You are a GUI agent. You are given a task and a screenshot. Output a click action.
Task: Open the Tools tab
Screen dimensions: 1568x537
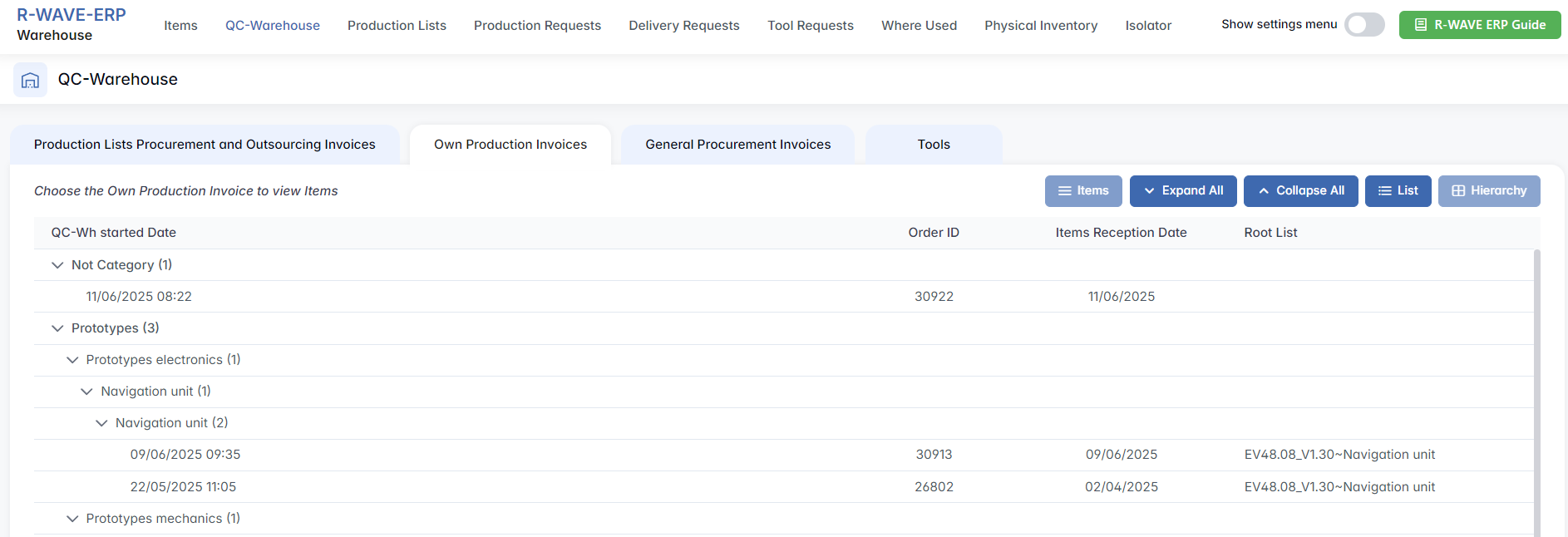pyautogui.click(x=933, y=145)
